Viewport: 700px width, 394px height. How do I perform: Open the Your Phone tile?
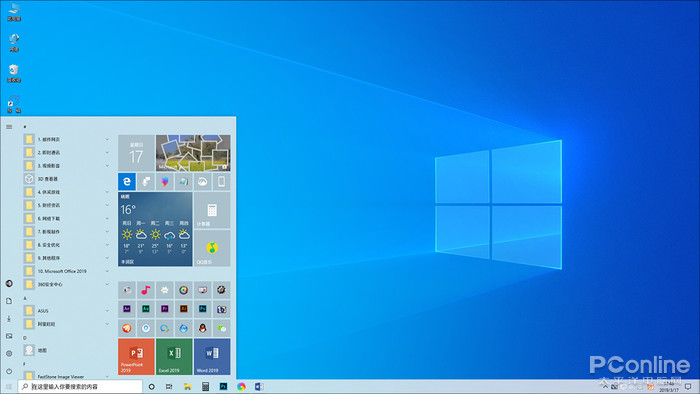[221, 182]
